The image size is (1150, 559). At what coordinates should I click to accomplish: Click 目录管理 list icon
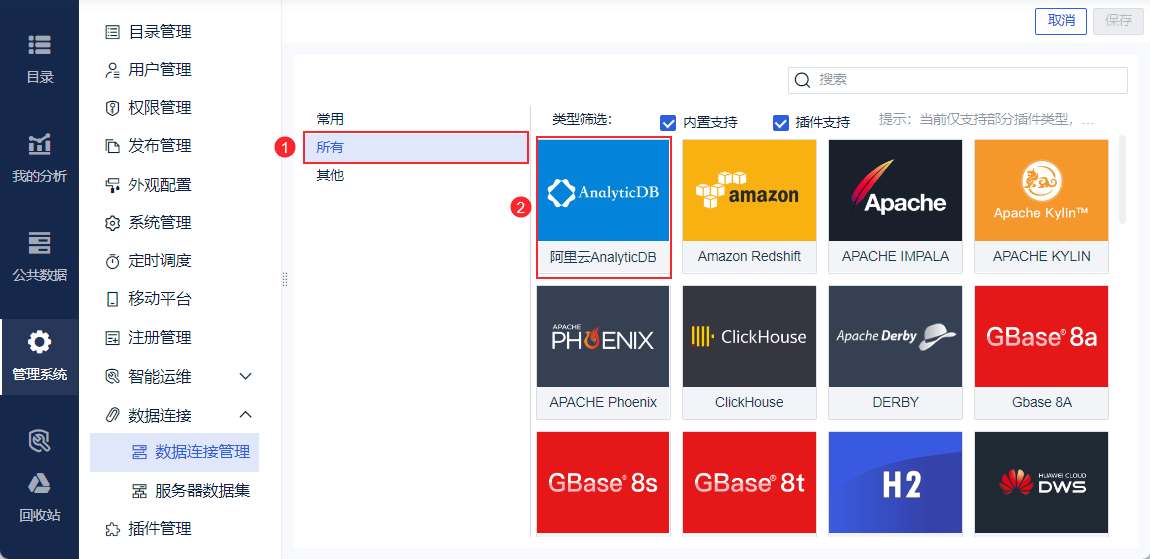pos(112,32)
